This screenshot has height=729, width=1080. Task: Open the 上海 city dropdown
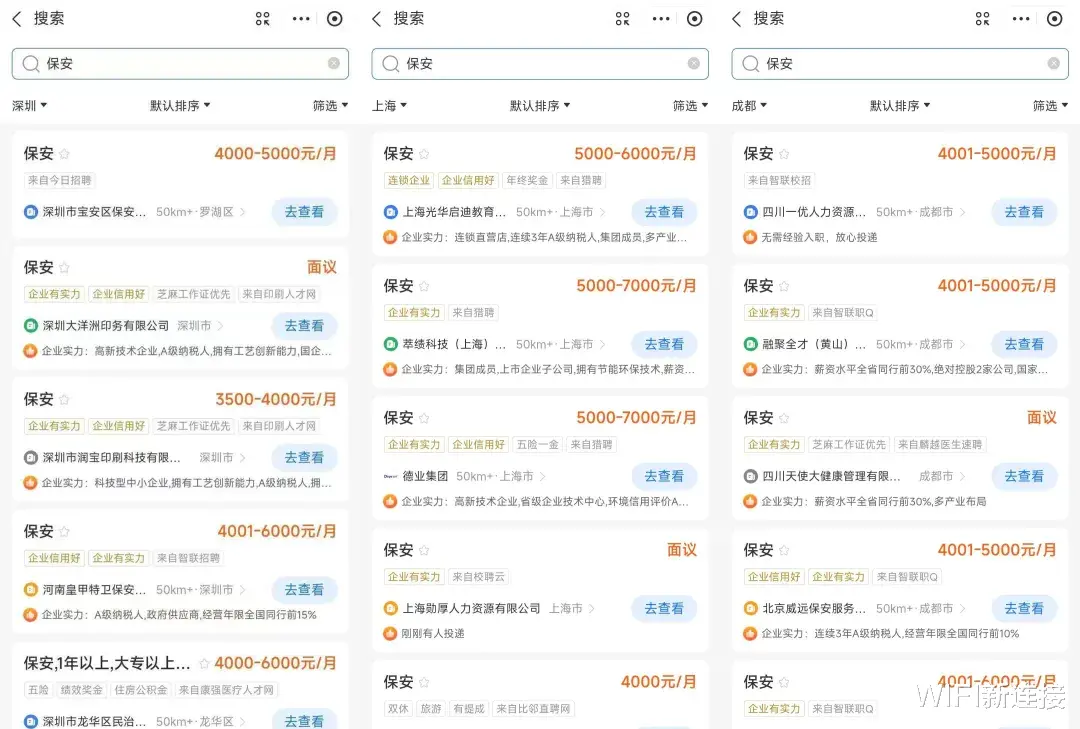point(390,105)
